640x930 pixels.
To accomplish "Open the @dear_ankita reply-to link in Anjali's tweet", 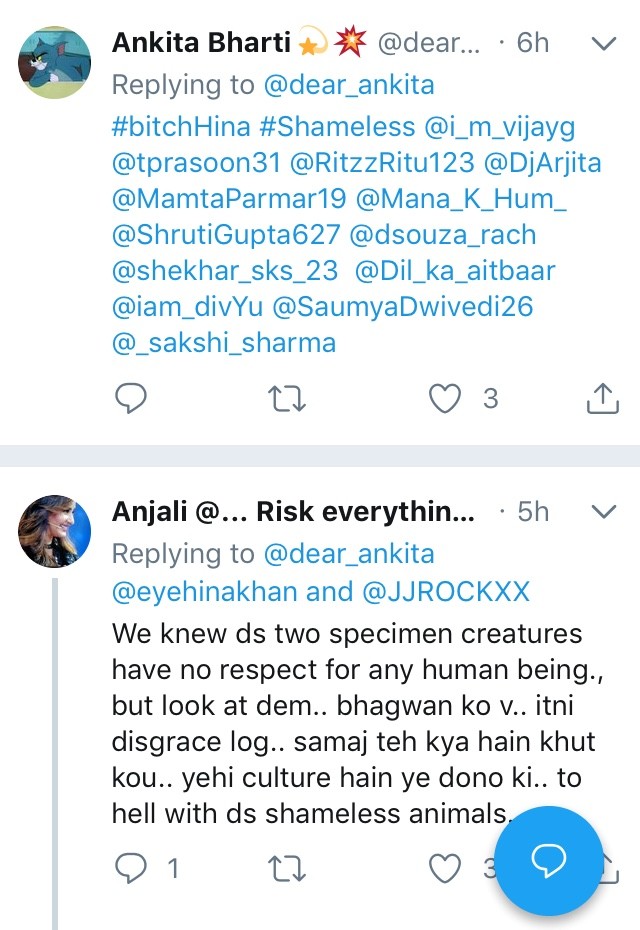I will (x=349, y=553).
